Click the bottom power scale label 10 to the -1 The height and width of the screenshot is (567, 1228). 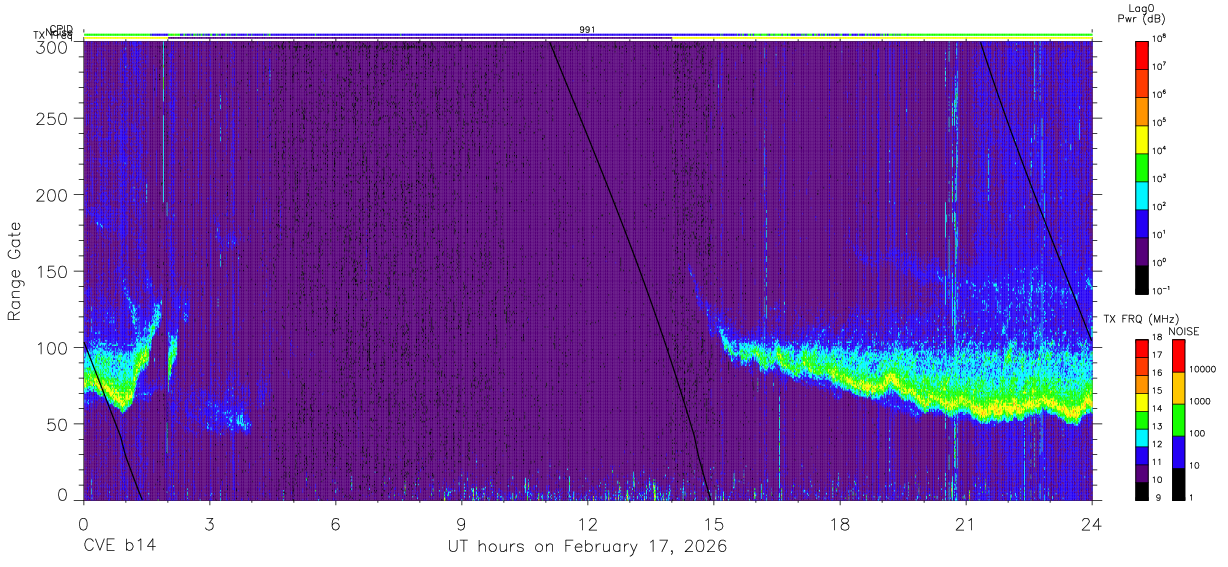1162,290
